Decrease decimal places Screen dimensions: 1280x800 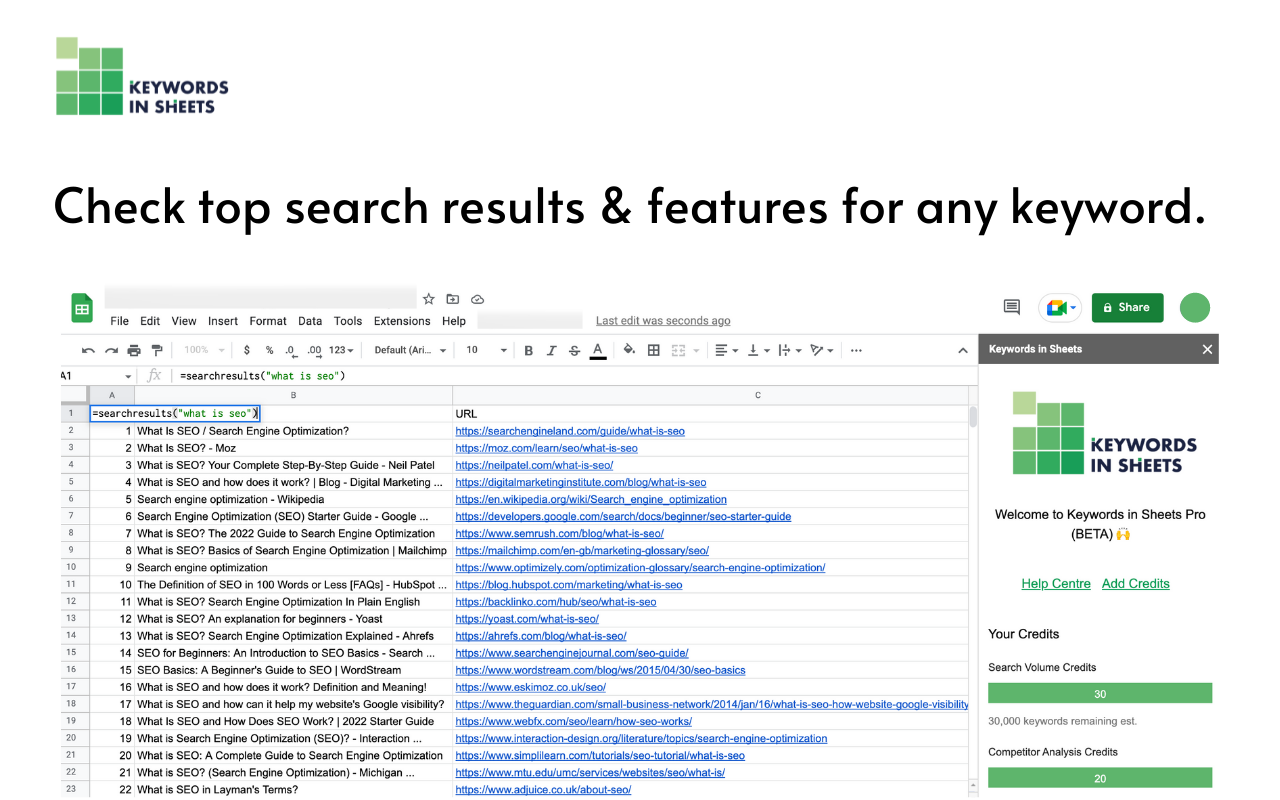(x=290, y=350)
